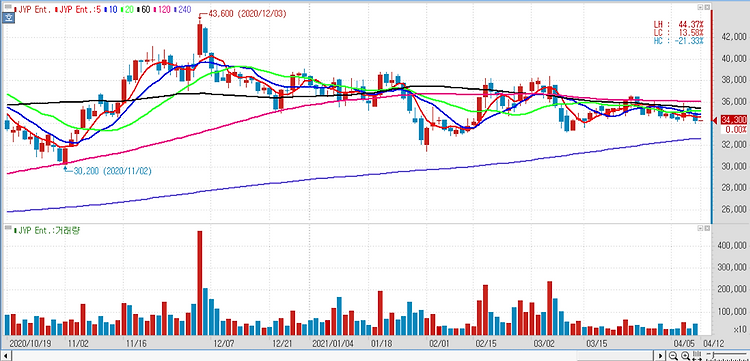The width and height of the screenshot is (750, 361).
Task: Click the horizontal scrollbar right arrow
Action: [x=661, y=356]
